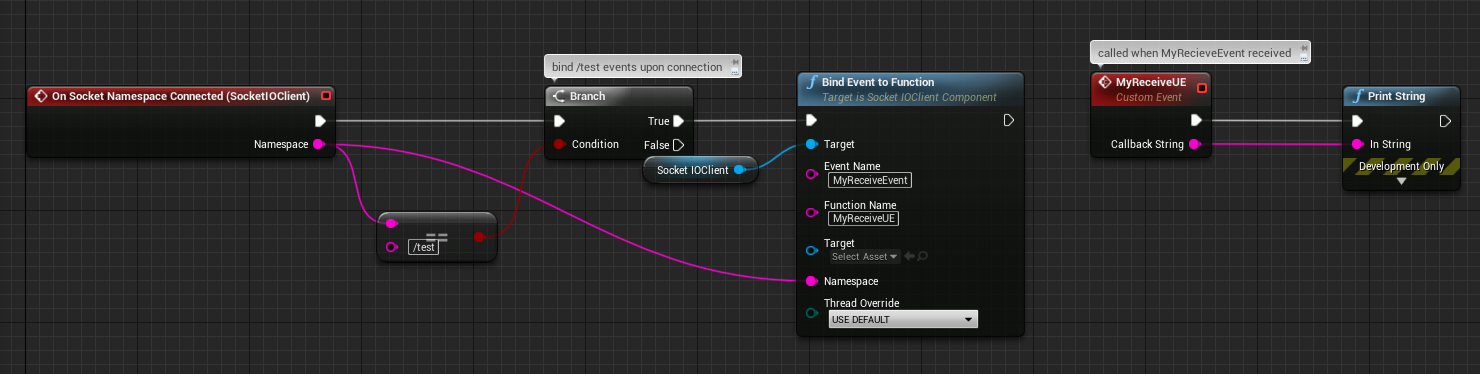The height and width of the screenshot is (374, 1480).
Task: Open the Thread Override USE DEFAULT dropdown
Action: click(x=903, y=319)
